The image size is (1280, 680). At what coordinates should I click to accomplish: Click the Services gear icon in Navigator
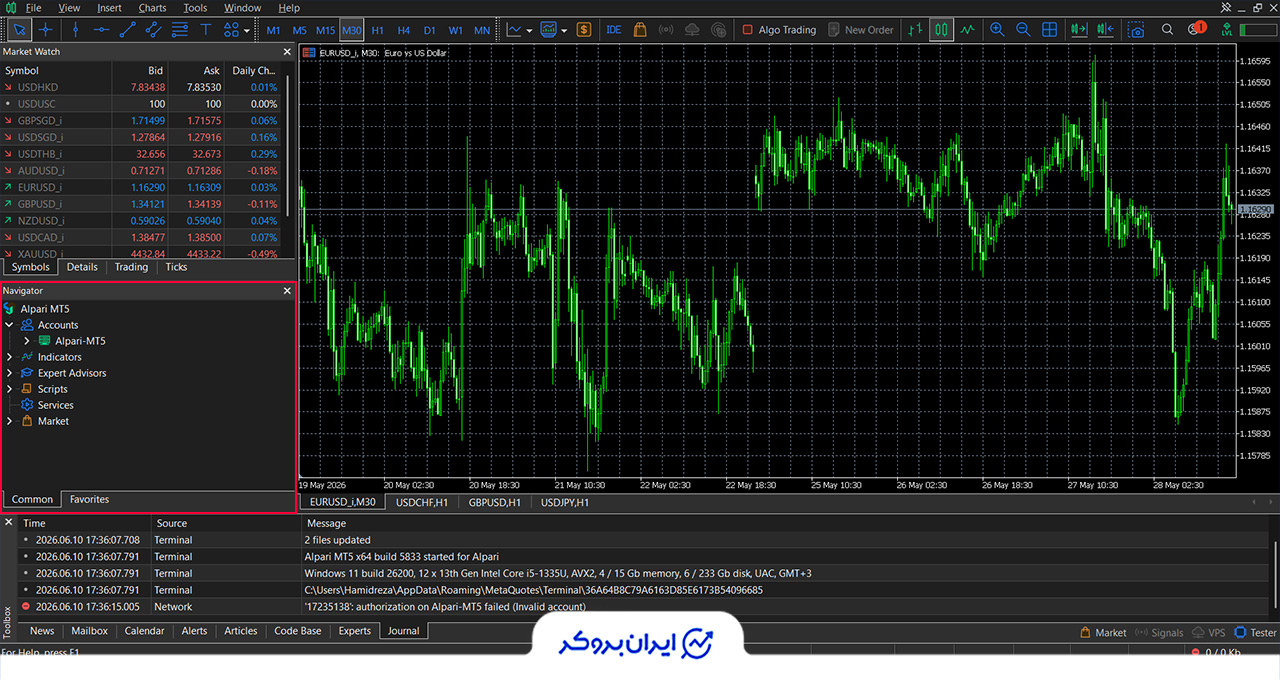coord(27,405)
